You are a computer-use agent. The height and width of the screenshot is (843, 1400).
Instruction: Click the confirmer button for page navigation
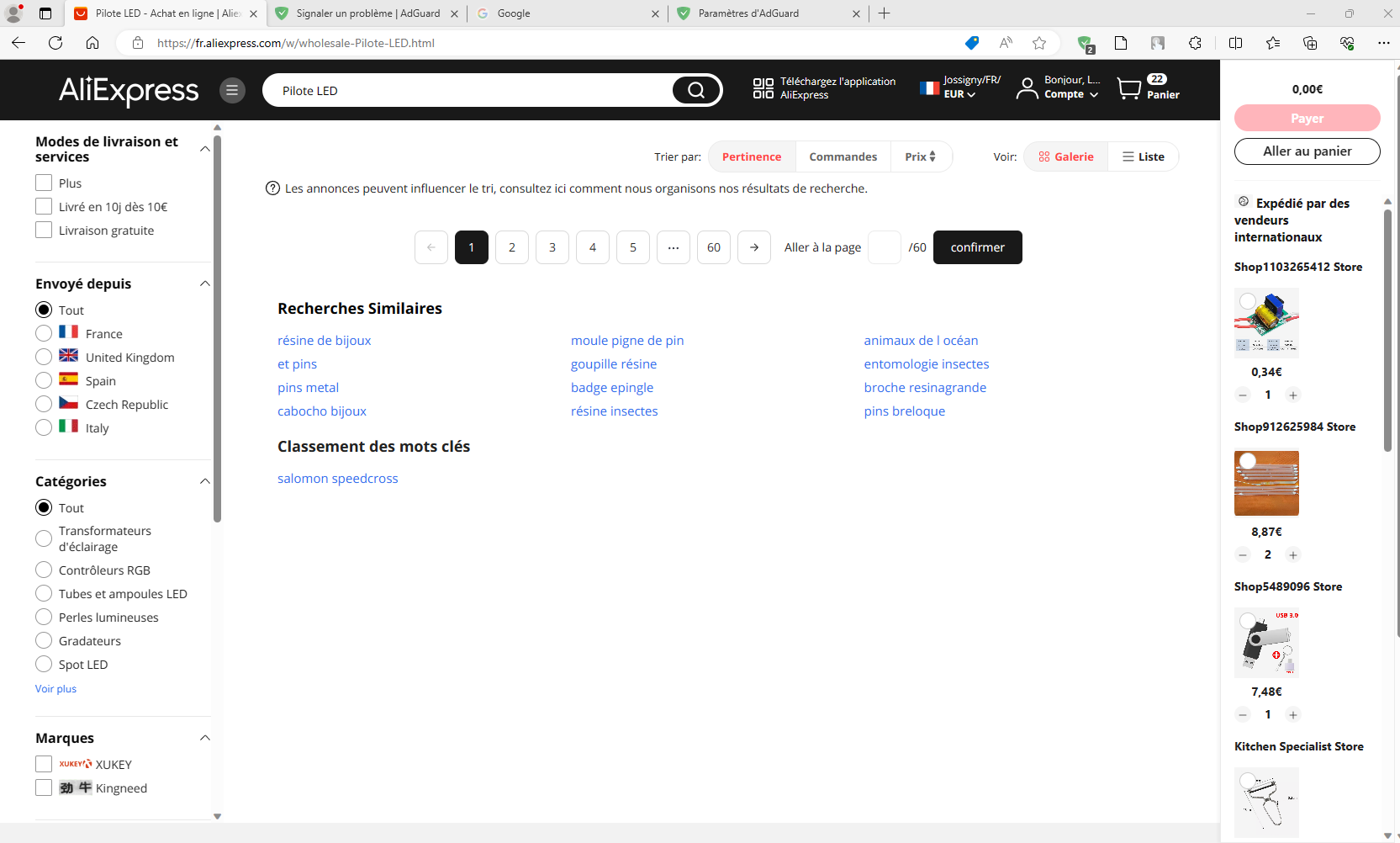tap(977, 247)
